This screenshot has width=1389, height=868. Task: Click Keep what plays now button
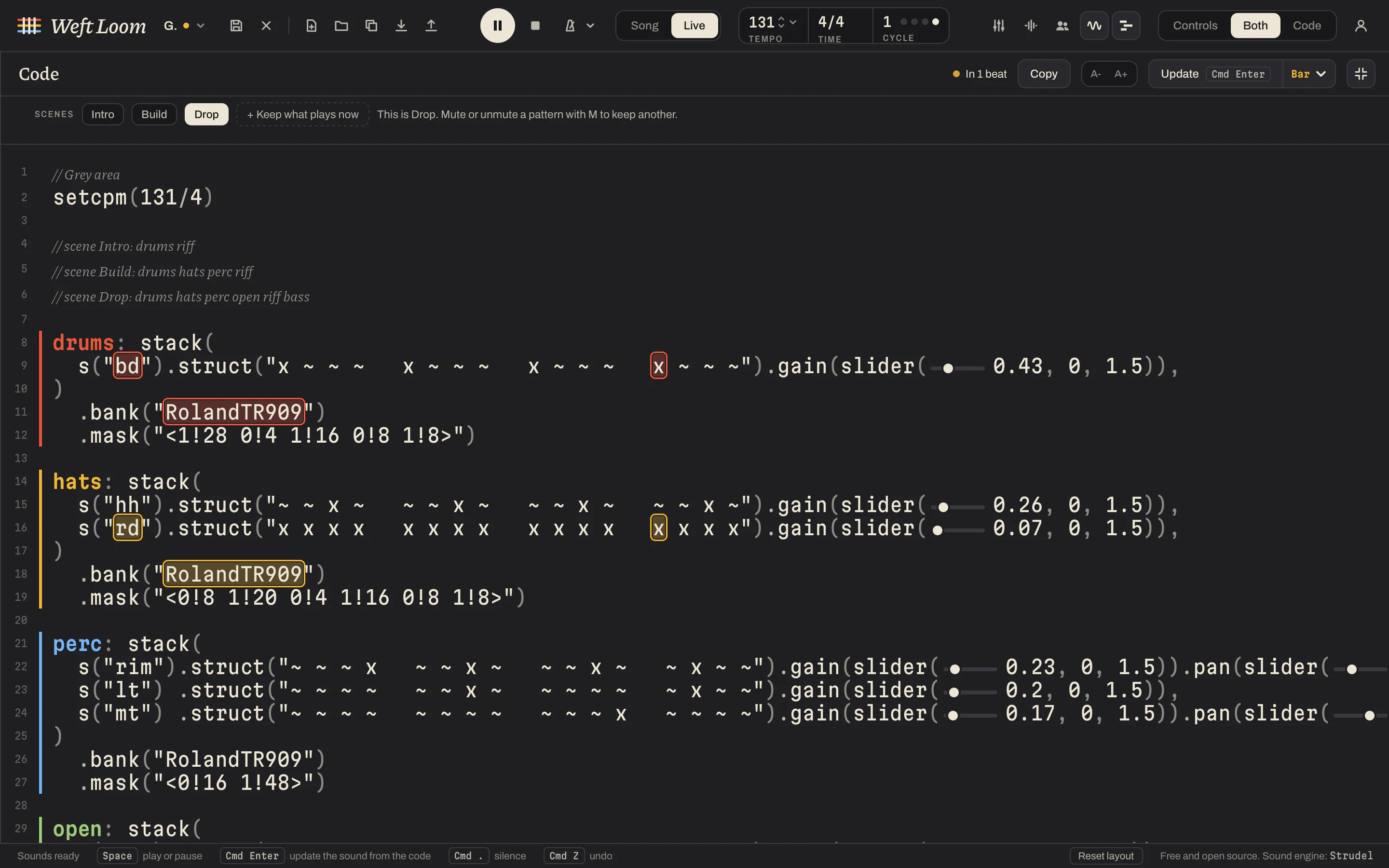coord(302,114)
